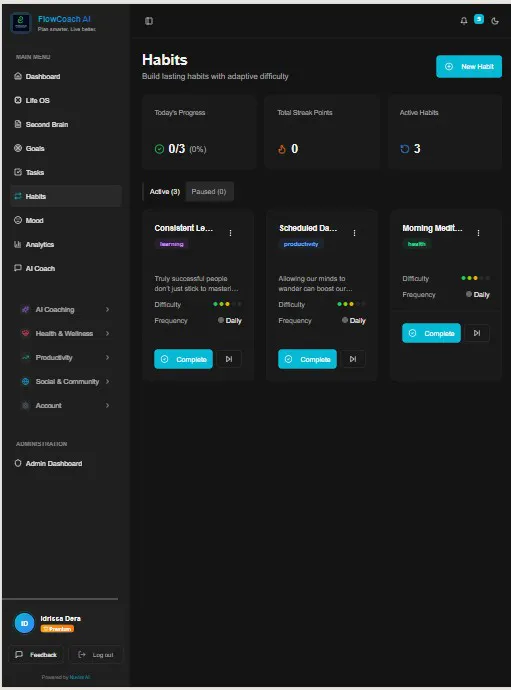
Task: Open the Nuvix AI link in footer
Action: (x=80, y=677)
